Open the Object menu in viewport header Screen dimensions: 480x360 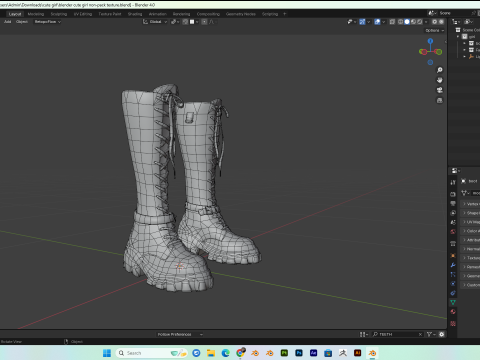click(x=22, y=22)
